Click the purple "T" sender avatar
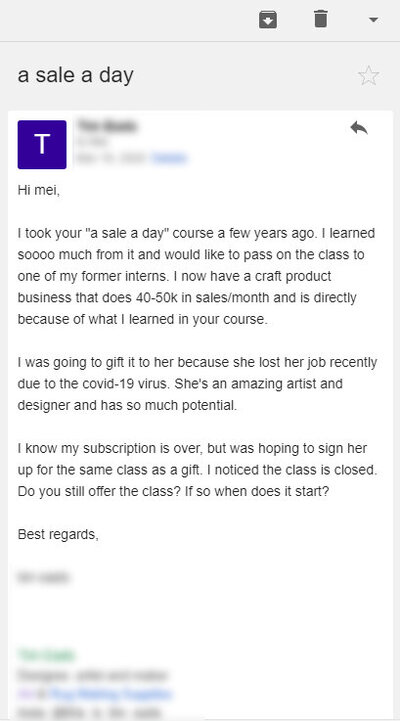The image size is (400, 721). pyautogui.click(x=42, y=144)
